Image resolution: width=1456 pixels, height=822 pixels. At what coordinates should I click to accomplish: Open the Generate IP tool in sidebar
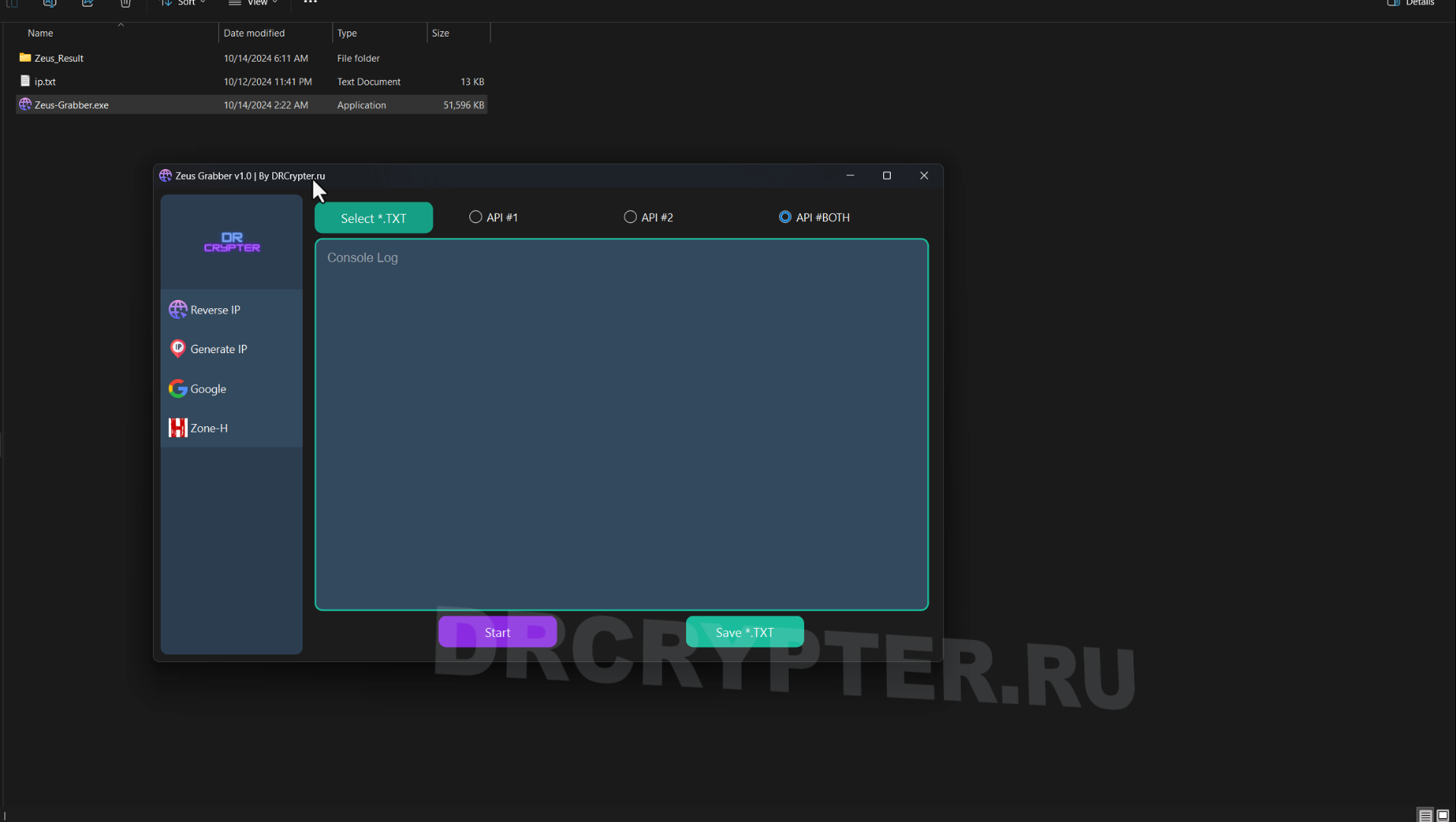click(231, 349)
